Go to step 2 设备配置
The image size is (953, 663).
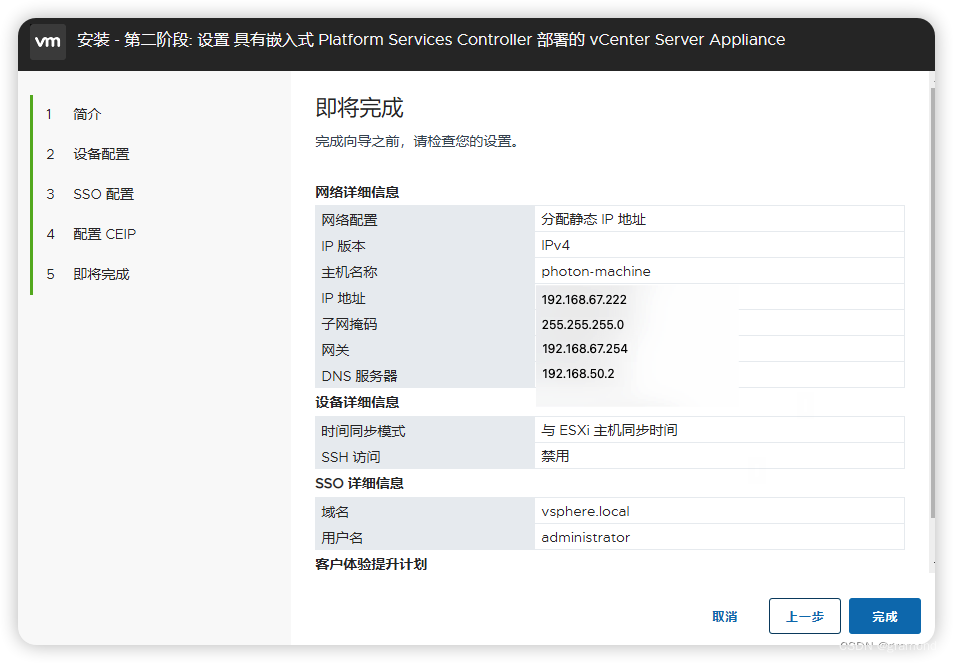(101, 154)
